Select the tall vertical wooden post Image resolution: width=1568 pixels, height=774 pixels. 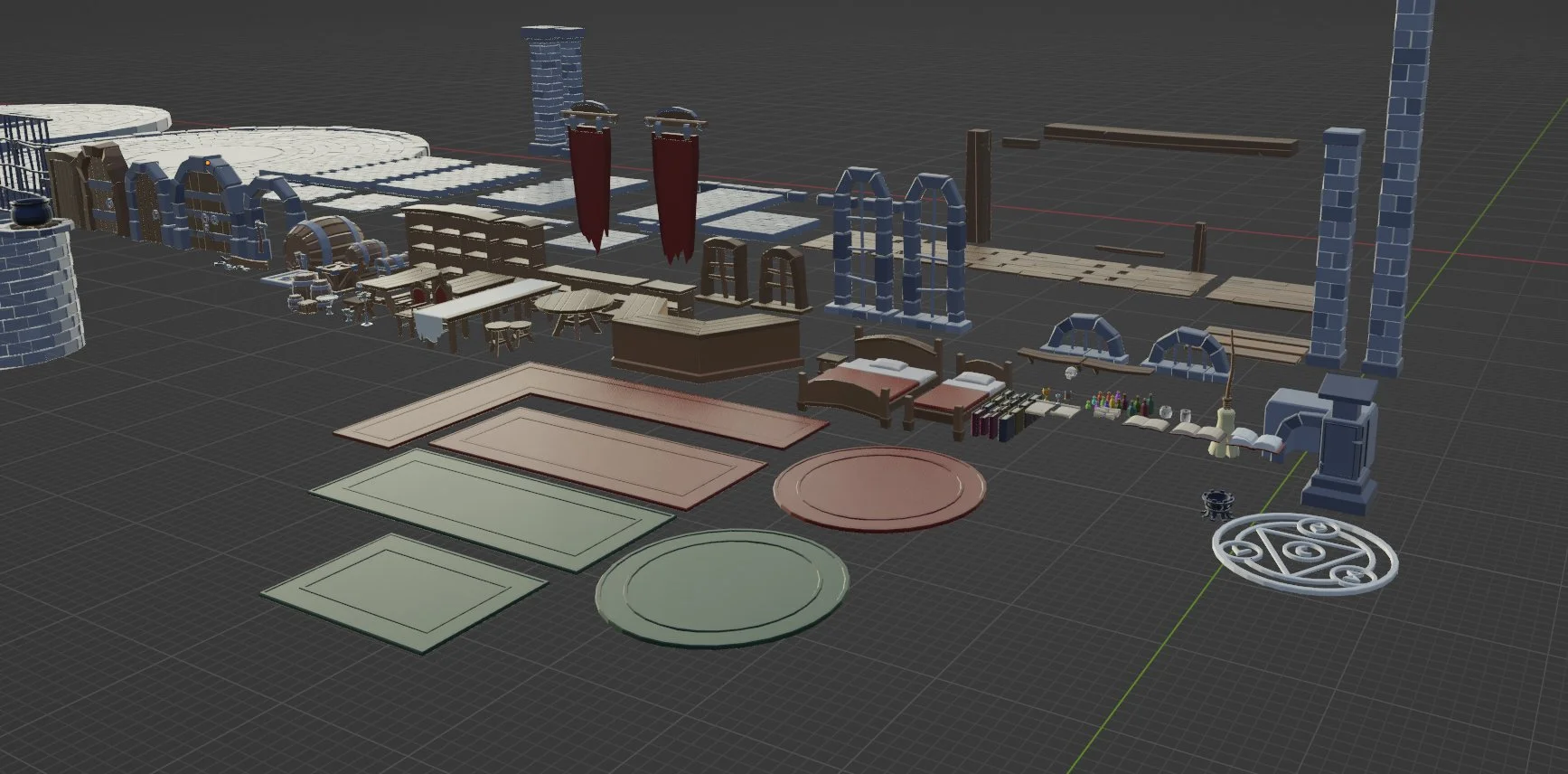979,185
